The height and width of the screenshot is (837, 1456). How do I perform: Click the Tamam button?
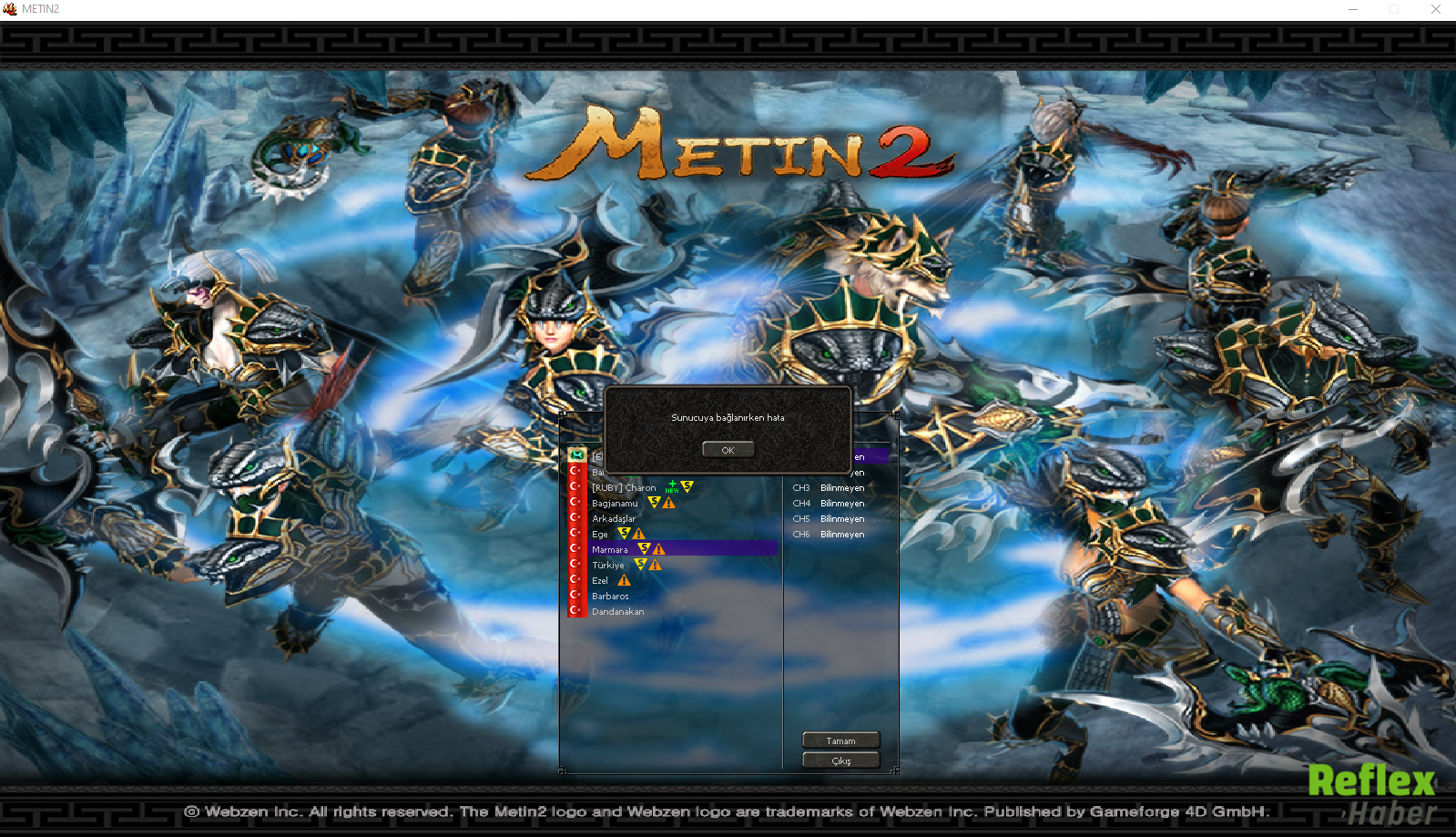pyautogui.click(x=840, y=740)
